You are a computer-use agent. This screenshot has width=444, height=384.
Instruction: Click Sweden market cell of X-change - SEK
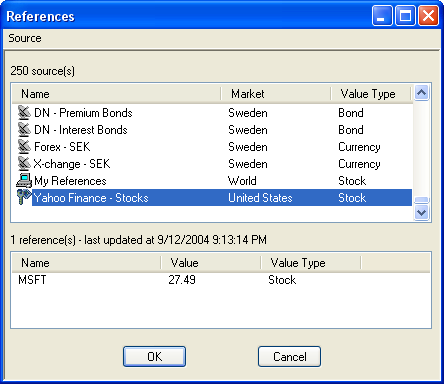pos(248,164)
